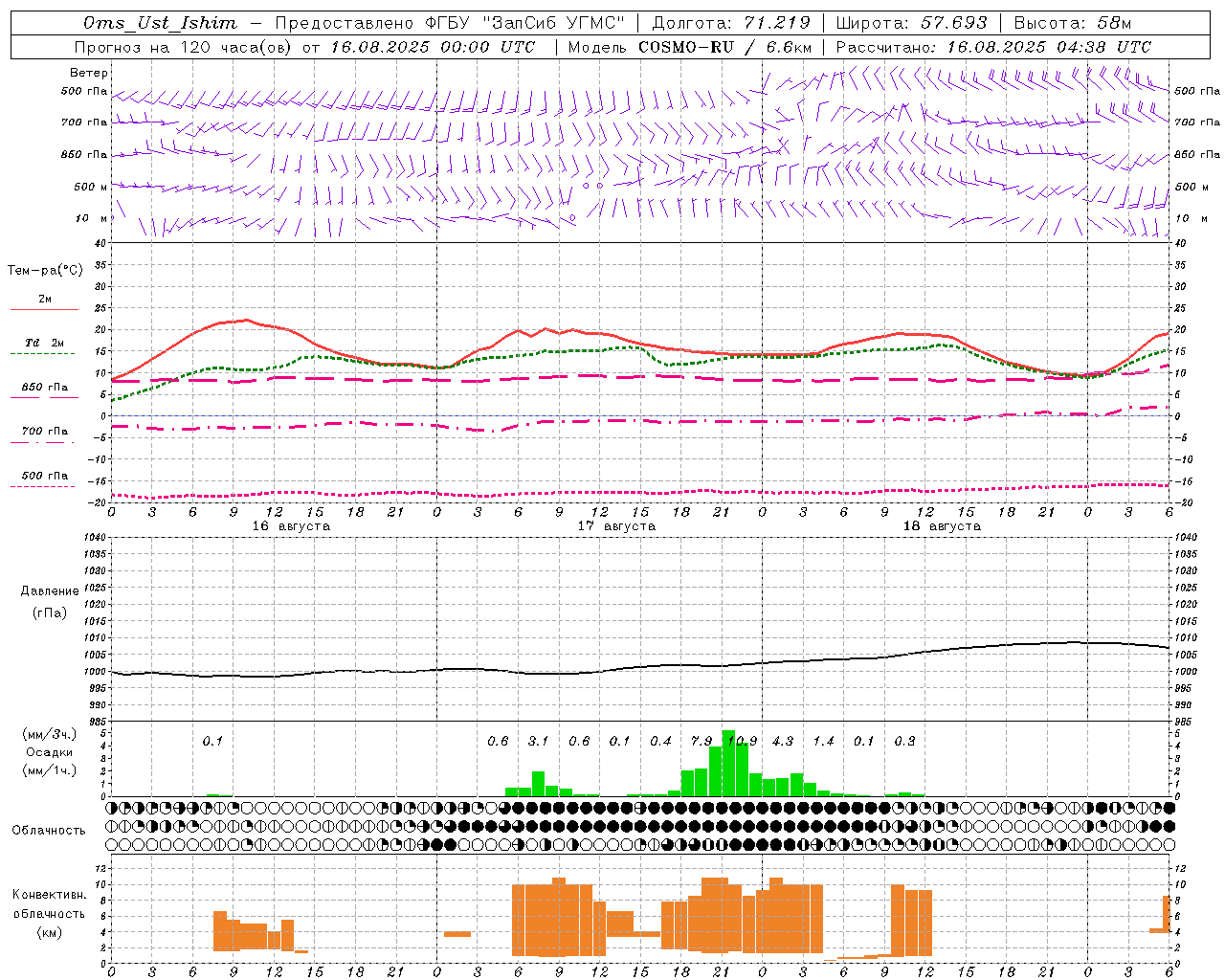This screenshot has width=1225, height=980.
Task: Click the station name Oms_Ust_Ishim
Action: [160, 23]
